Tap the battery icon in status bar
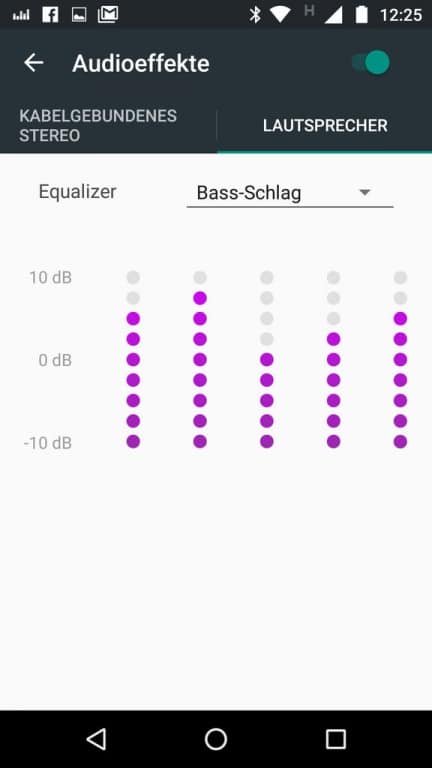This screenshot has height=768, width=432. [x=361, y=15]
